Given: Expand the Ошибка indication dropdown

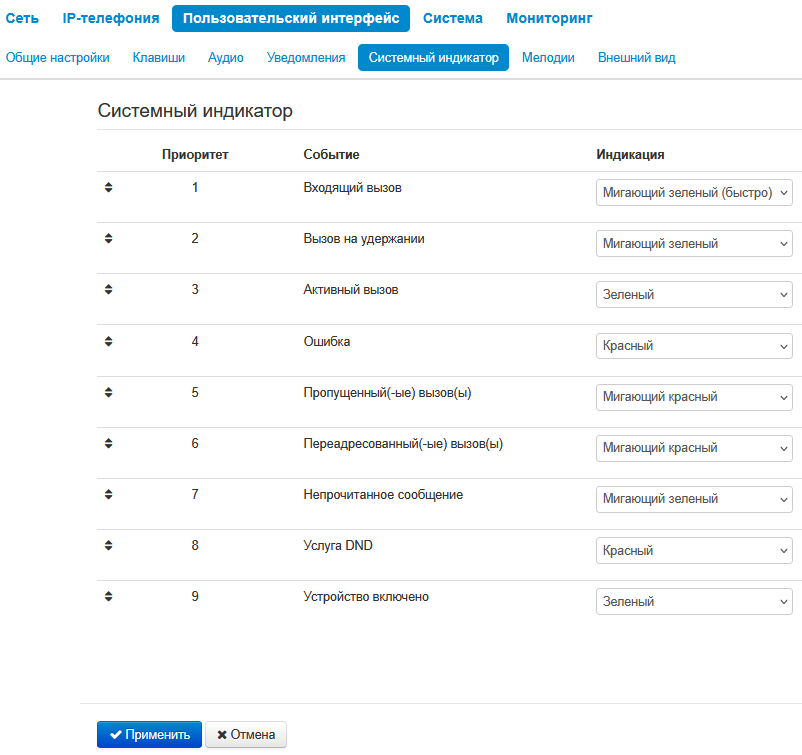Looking at the screenshot, I should click(694, 346).
